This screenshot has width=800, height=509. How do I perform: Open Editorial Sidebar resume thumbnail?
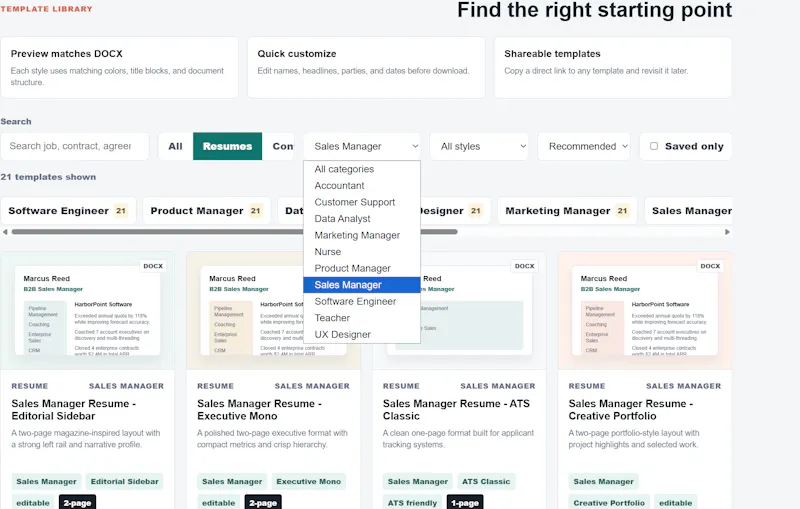[x=87, y=311]
